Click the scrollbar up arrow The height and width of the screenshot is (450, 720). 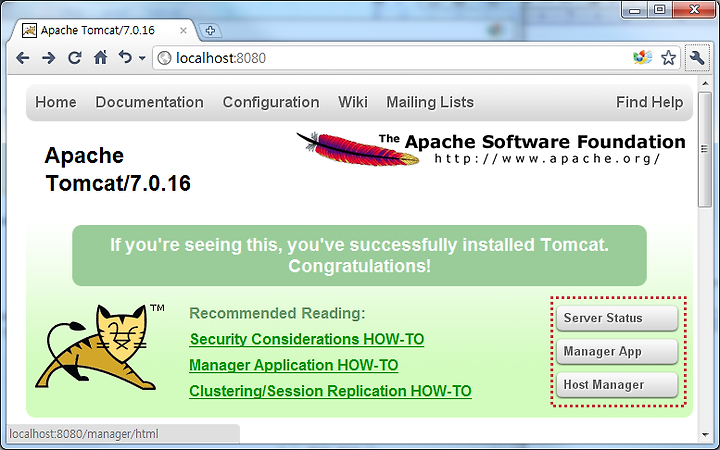pyautogui.click(x=705, y=84)
